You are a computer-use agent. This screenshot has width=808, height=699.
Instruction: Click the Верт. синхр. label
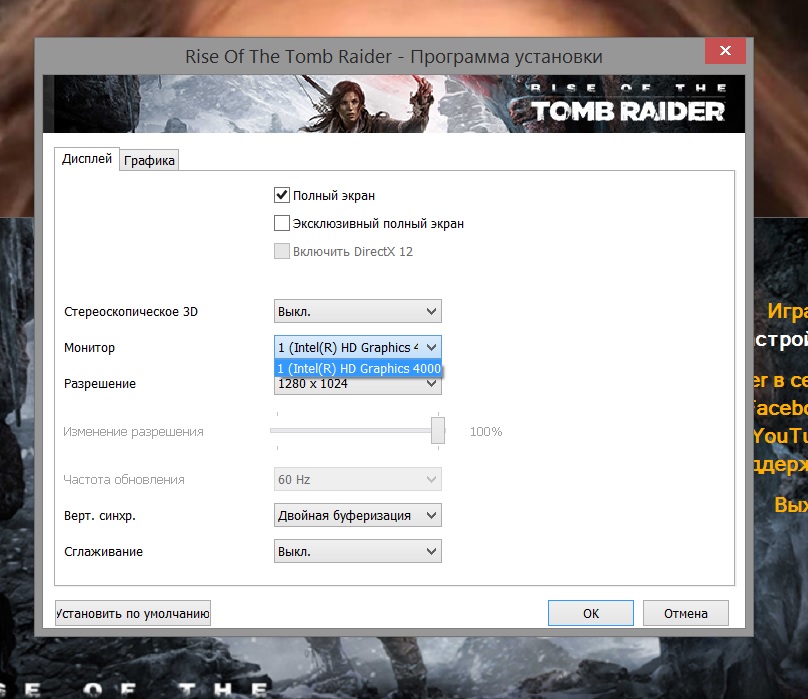point(99,516)
